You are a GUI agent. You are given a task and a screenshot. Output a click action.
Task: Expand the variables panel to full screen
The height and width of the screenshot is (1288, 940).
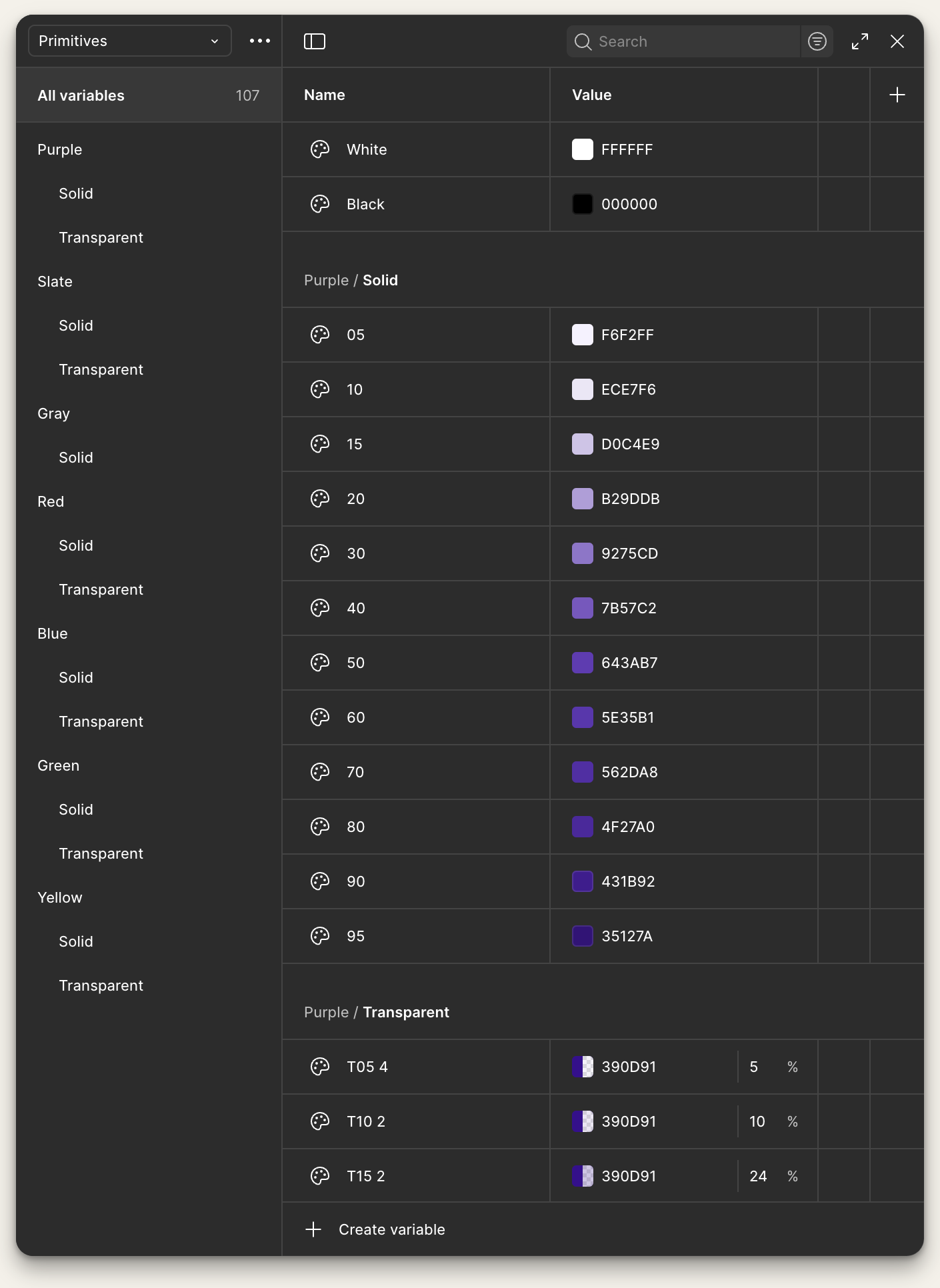click(859, 41)
